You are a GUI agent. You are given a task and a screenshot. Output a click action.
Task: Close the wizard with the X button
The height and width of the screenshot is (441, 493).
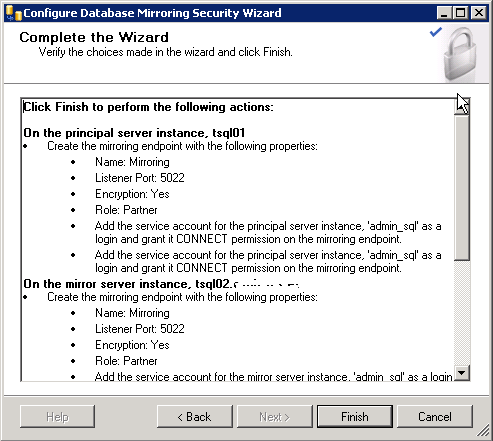tap(479, 13)
